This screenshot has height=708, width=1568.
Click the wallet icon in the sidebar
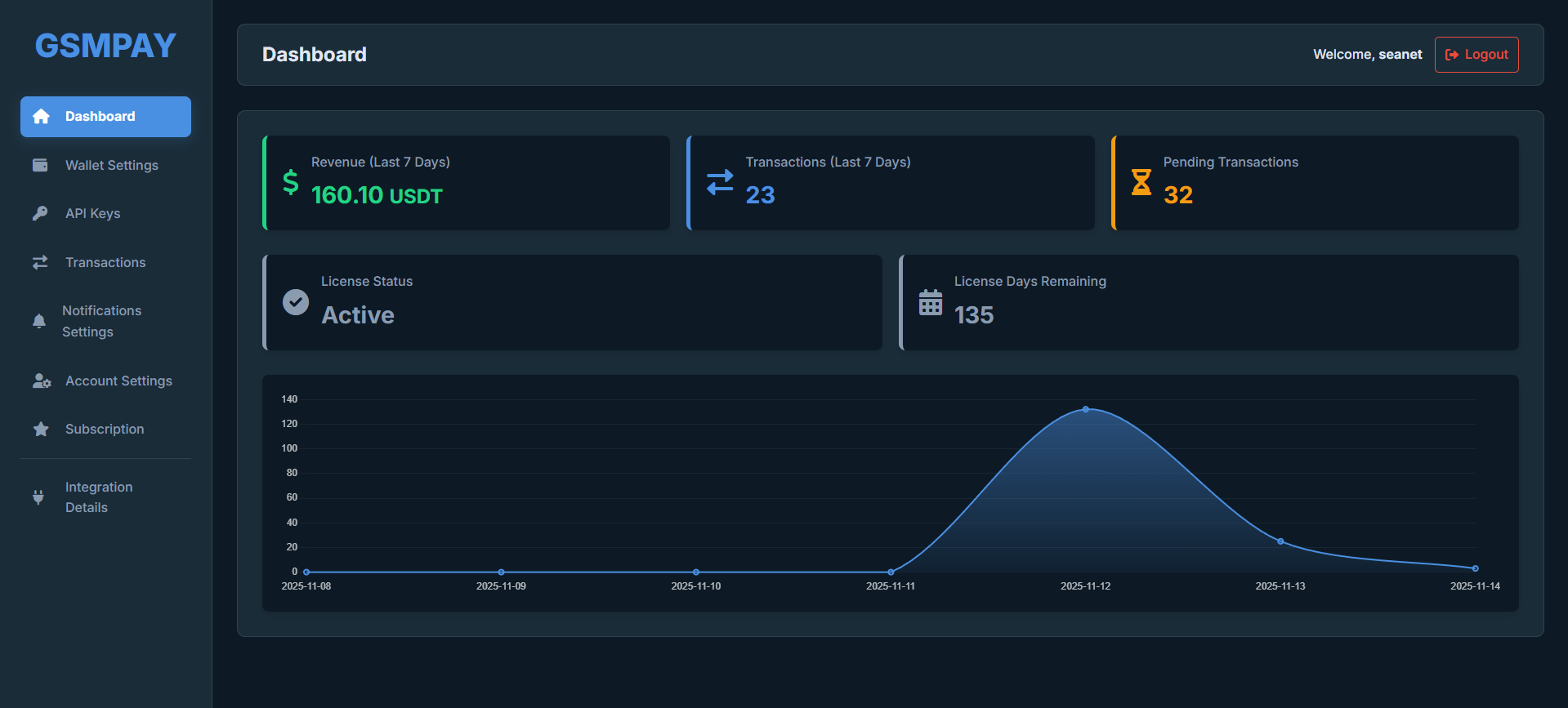40,165
